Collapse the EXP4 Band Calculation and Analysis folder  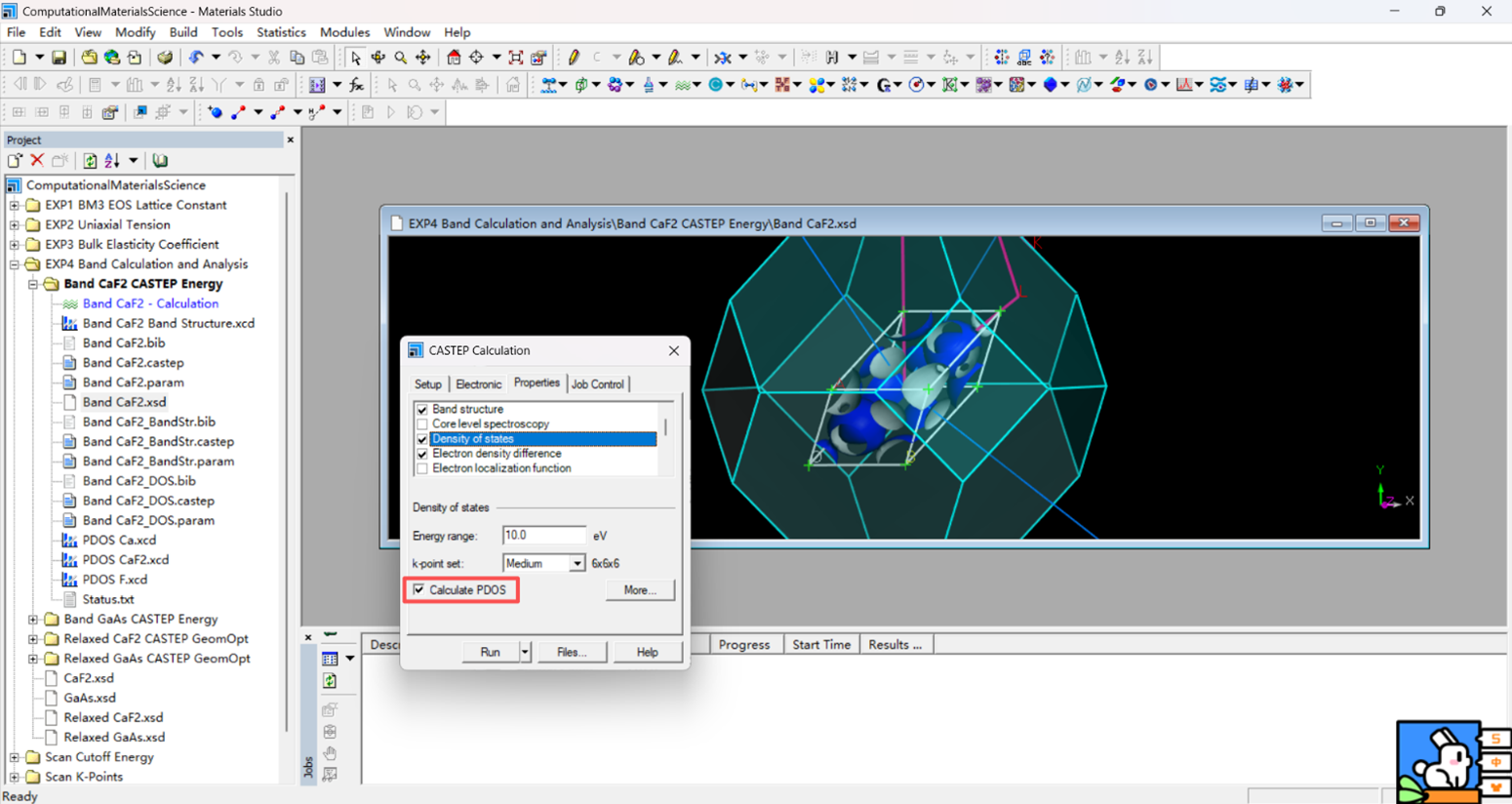15,264
